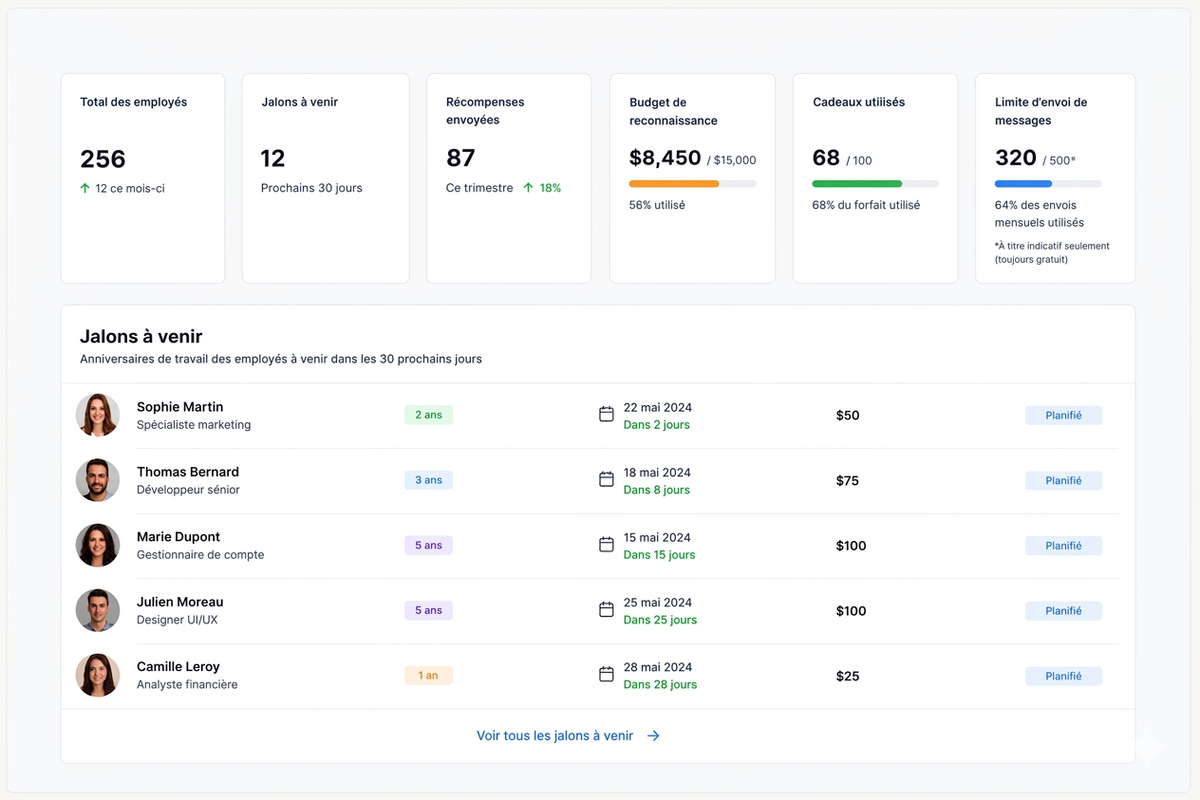Click the right arrow after Voir tous les jalons
The height and width of the screenshot is (800, 1200).
[653, 735]
